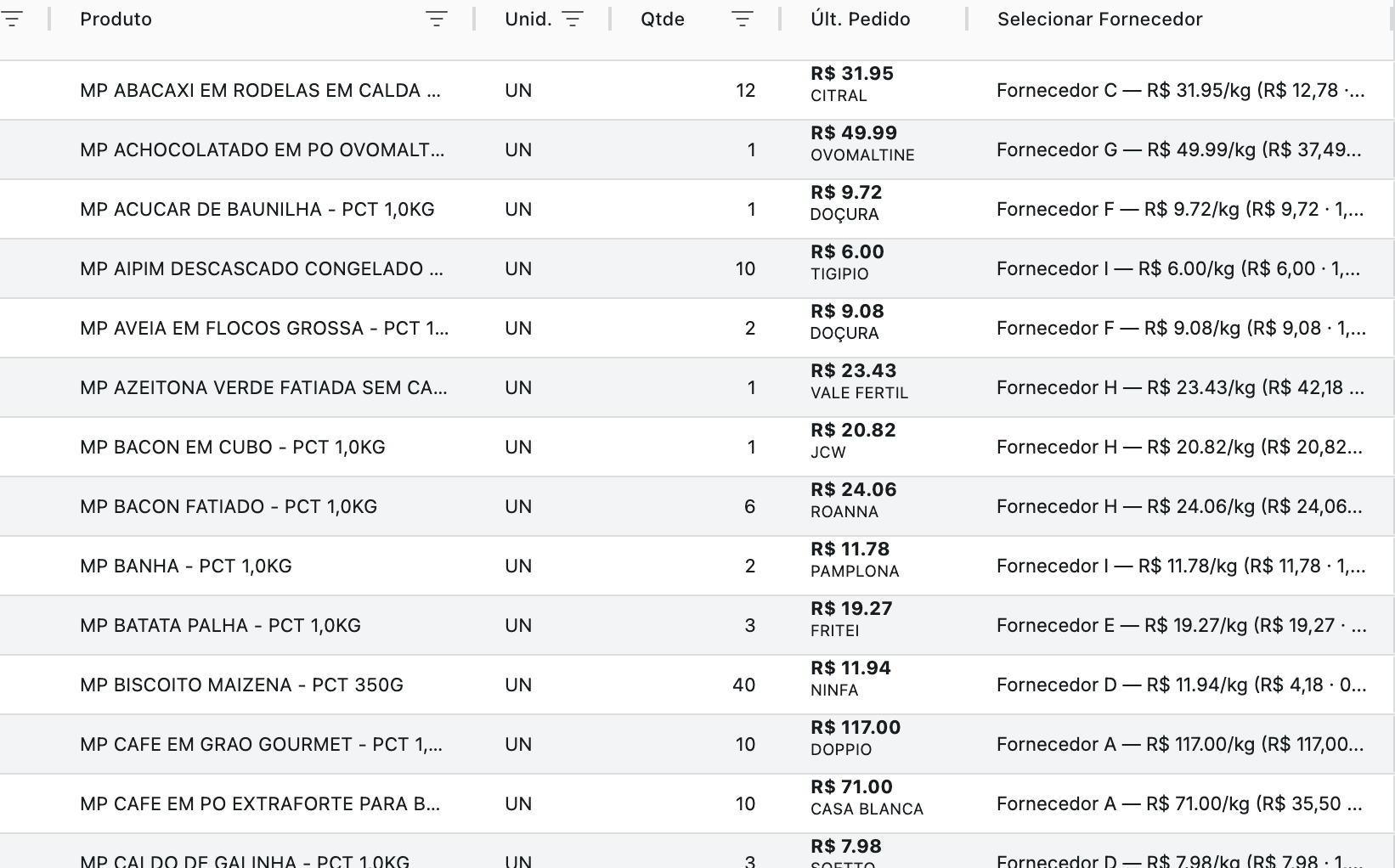This screenshot has width=1395, height=868.
Task: Open supplier dropdown for ACUCAR DE BAUNILHA row
Action: [1181, 209]
